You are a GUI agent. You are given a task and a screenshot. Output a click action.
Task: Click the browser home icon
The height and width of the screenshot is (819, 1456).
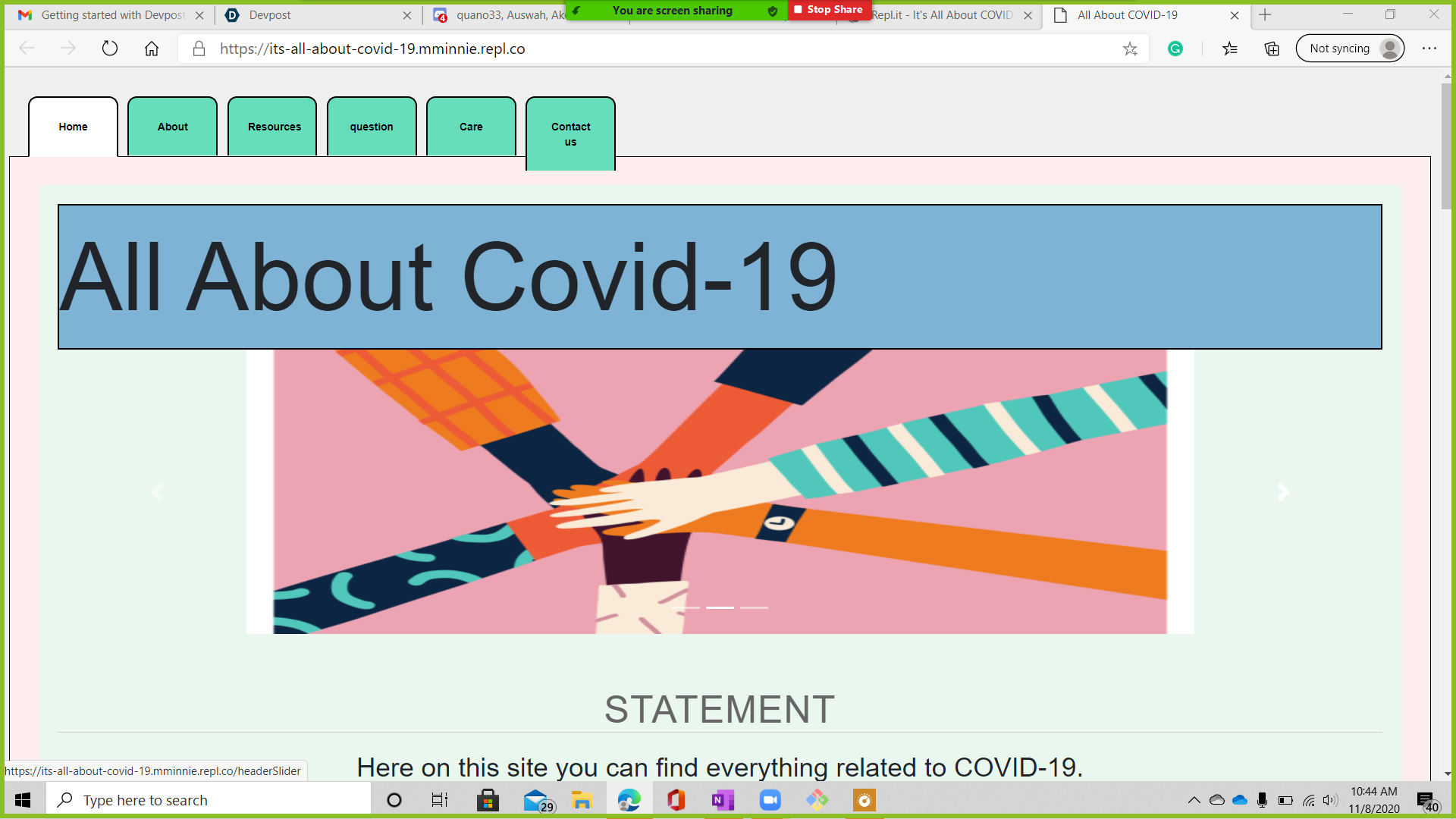(x=152, y=49)
